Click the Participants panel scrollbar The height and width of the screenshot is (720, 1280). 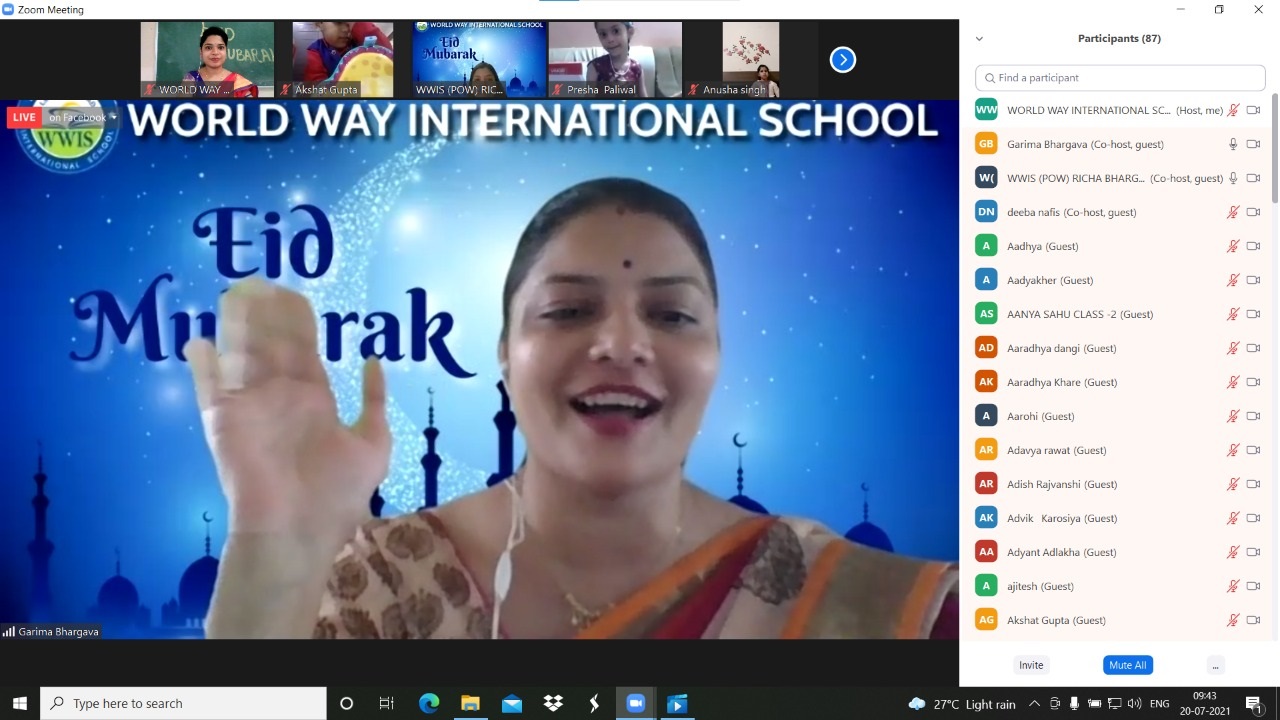point(1275,150)
